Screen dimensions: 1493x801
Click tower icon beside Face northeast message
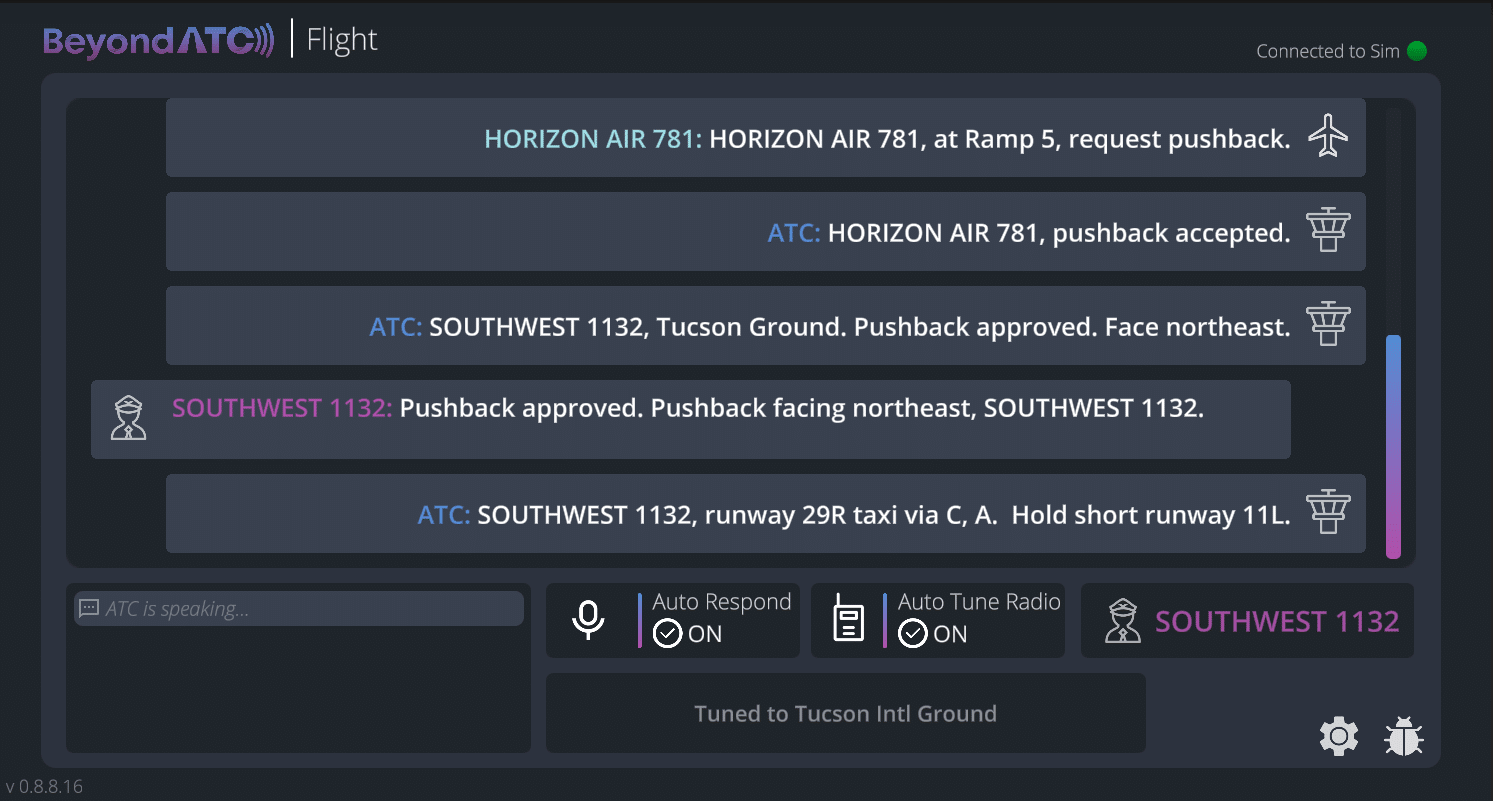(1328, 325)
